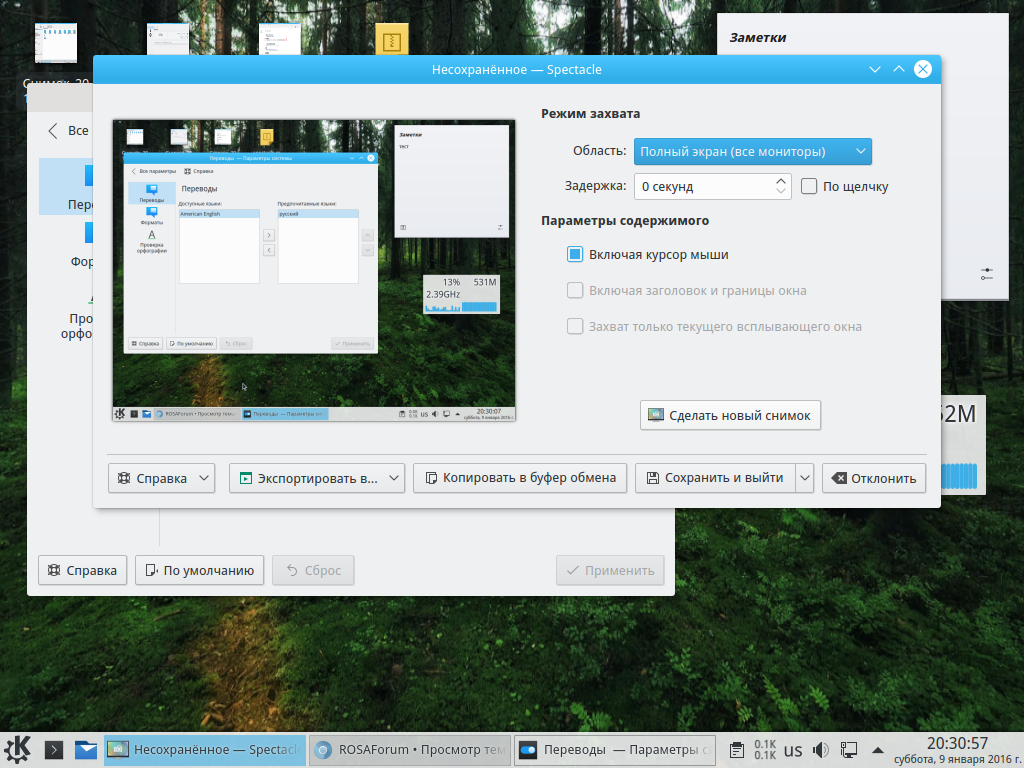Click the clipboard tray icon
Screen dimensions: 1024x768
click(x=737, y=750)
